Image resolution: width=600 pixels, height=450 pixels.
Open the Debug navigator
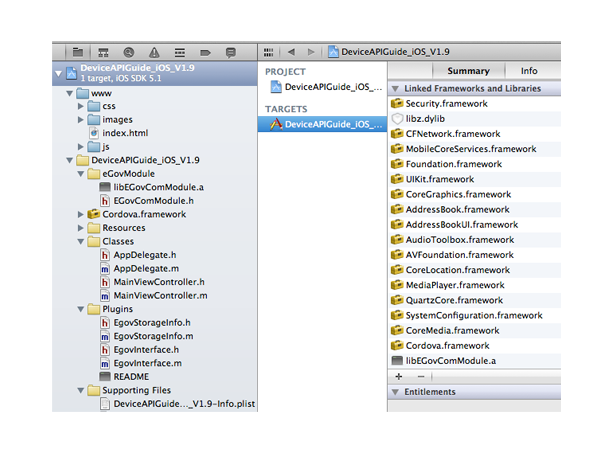click(180, 51)
